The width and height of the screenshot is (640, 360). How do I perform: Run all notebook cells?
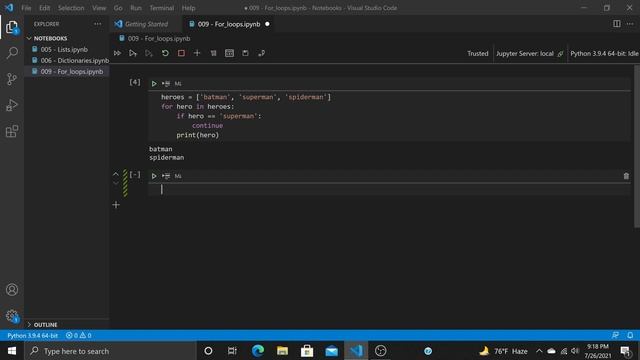118,53
